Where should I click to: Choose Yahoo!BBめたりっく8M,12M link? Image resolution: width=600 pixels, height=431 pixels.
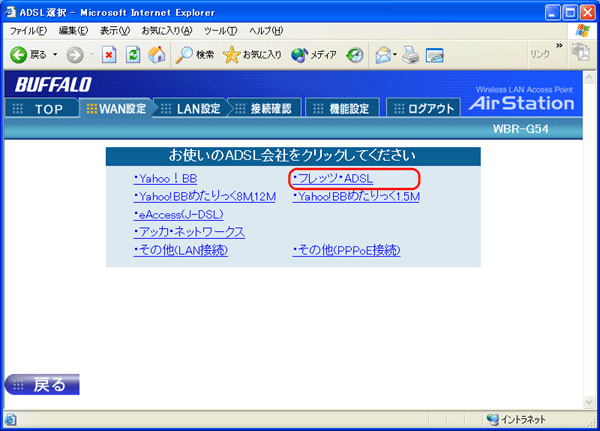pyautogui.click(x=205, y=197)
